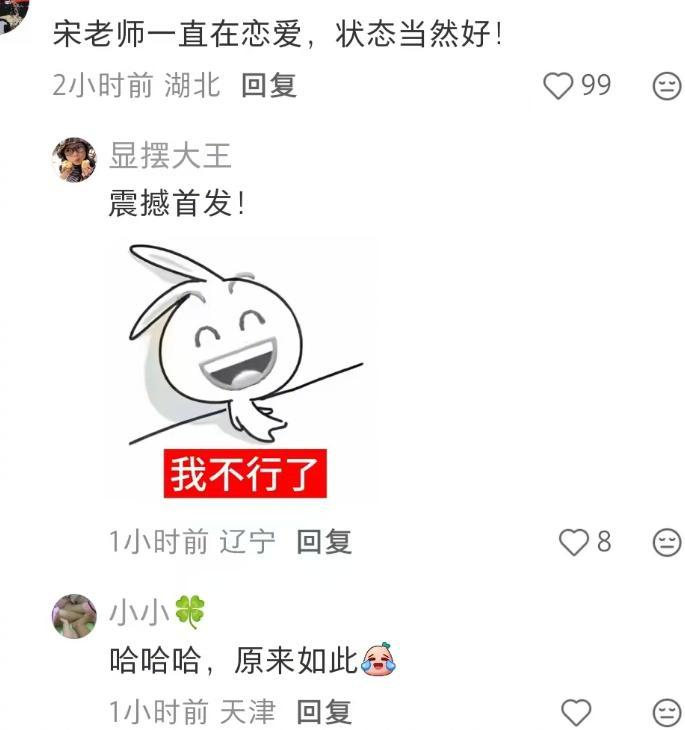Tap dislike face on 湖北 comment
Image resolution: width=685 pixels, height=730 pixels.
click(667, 86)
